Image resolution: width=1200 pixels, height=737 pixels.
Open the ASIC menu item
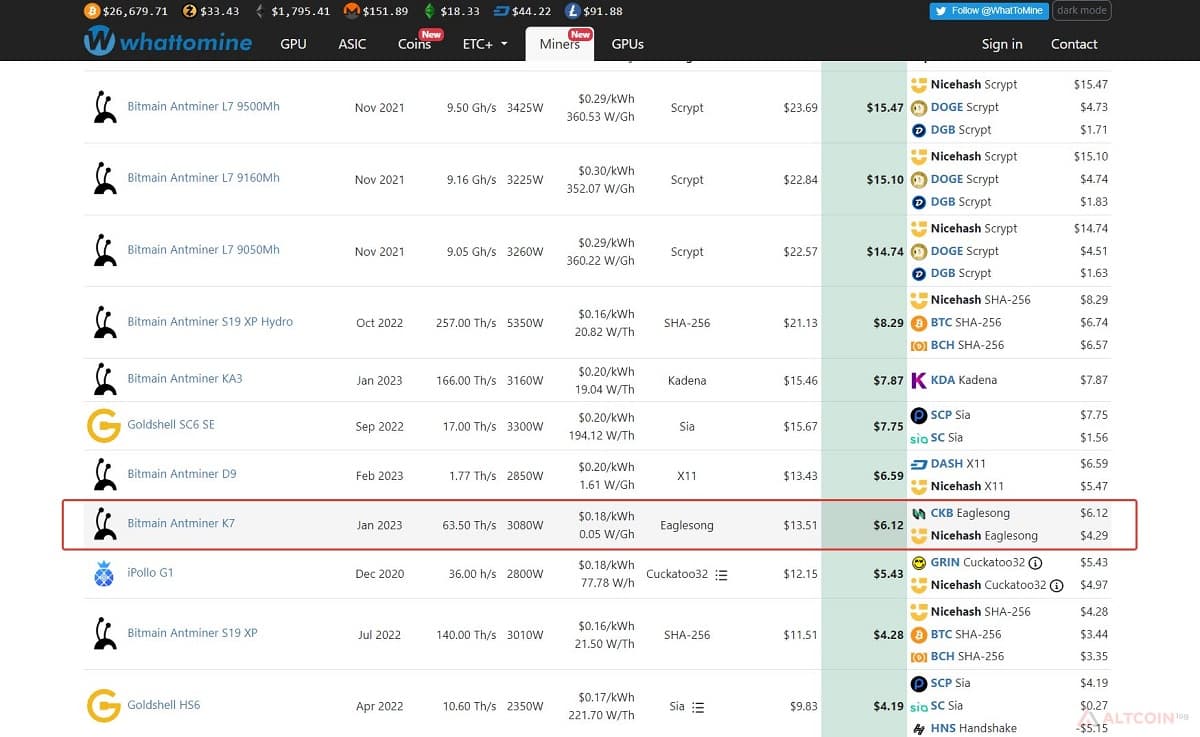coord(352,44)
